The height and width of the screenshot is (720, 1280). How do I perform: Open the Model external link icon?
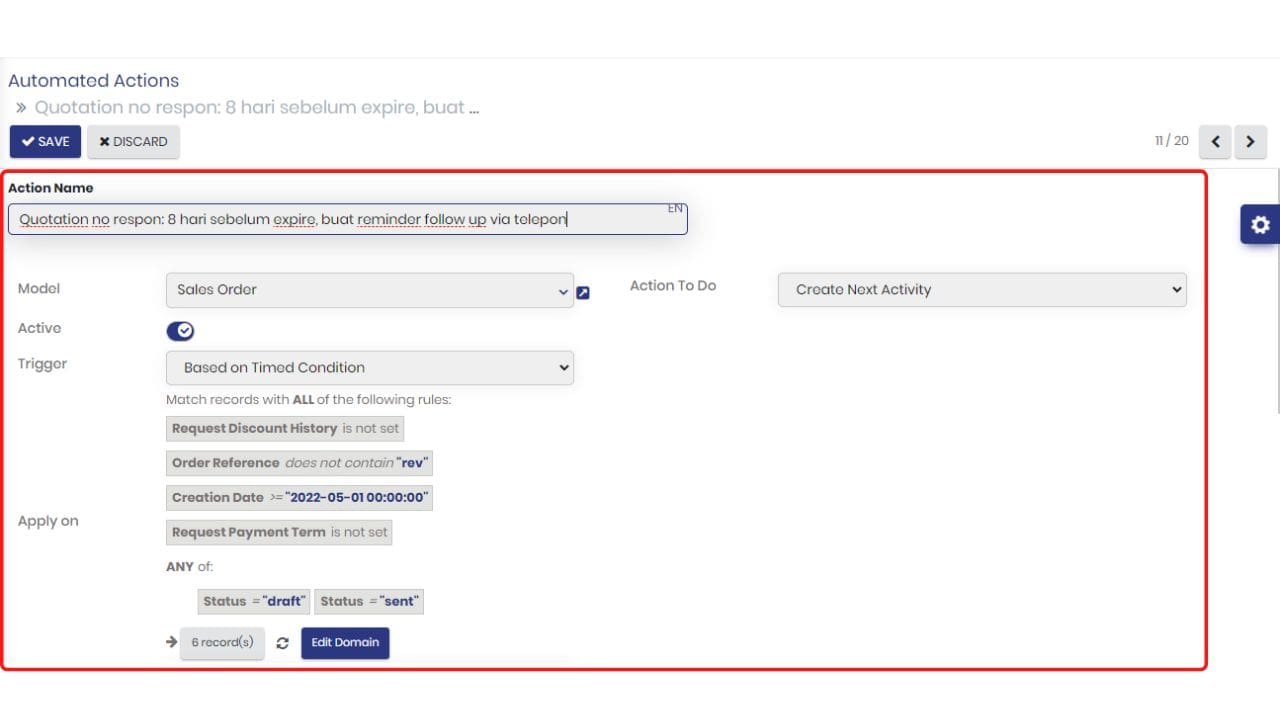point(583,293)
